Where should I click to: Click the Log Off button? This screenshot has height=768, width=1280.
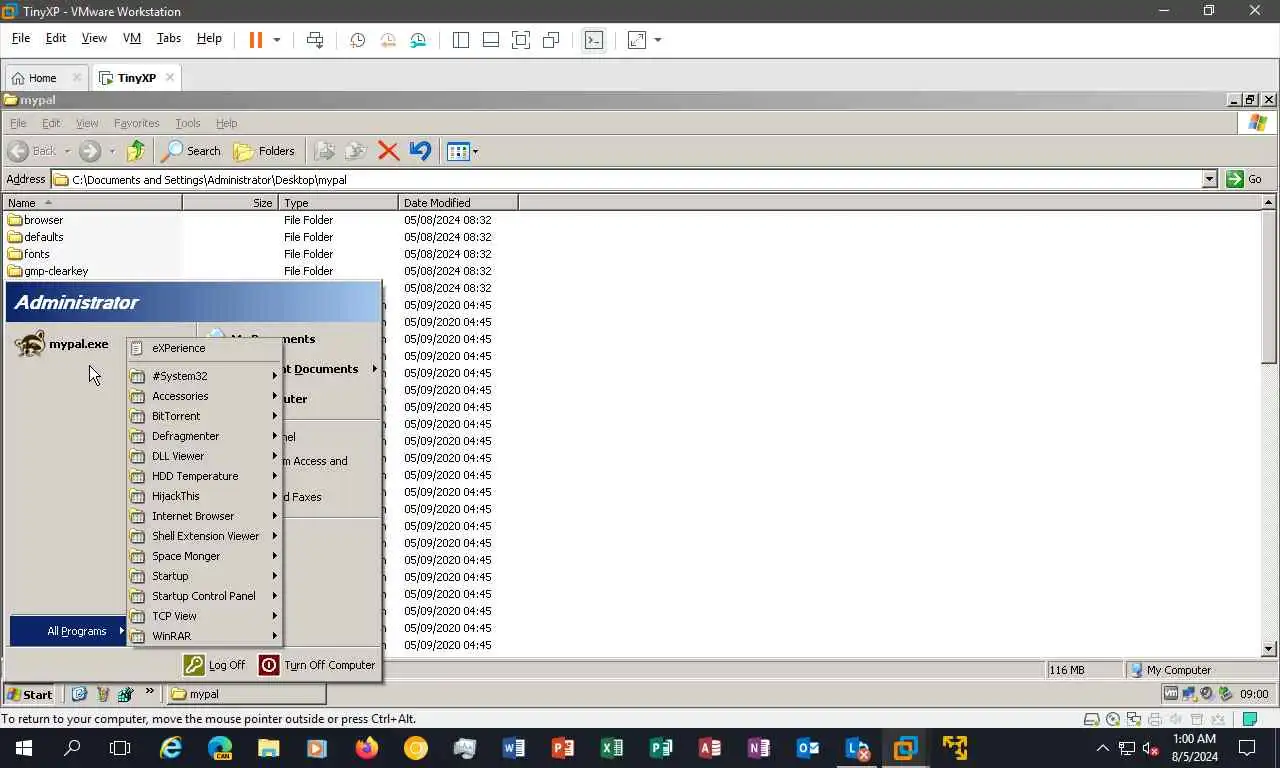click(214, 665)
